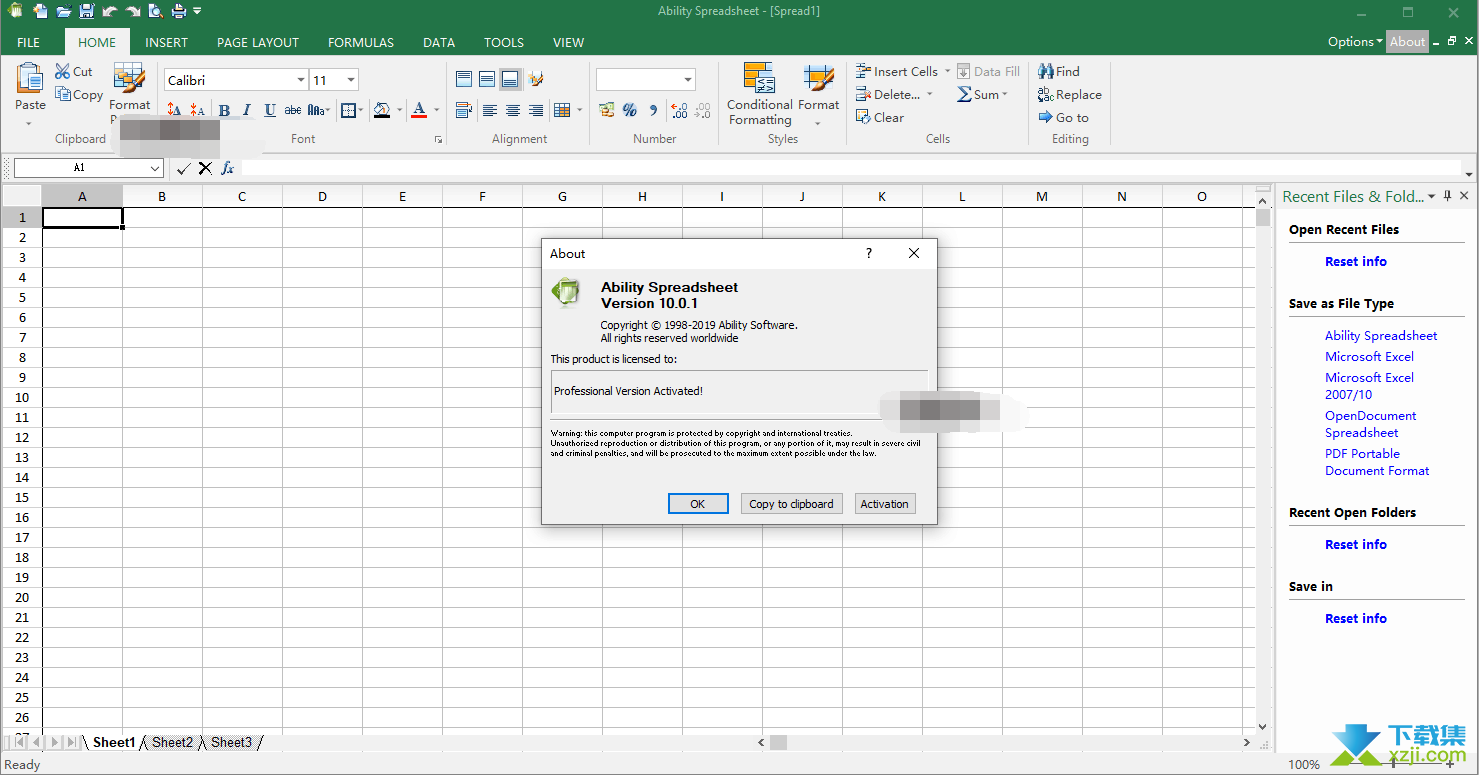Expand the A1 name box dropdown

point(155,168)
